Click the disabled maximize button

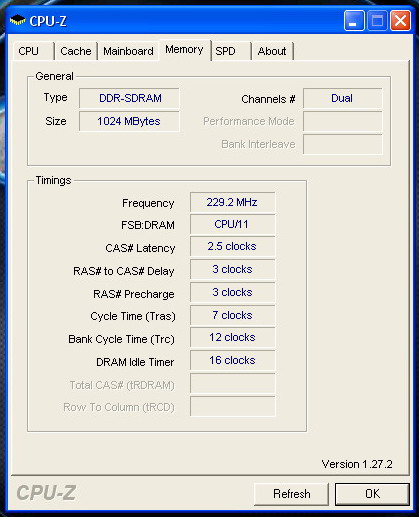[377, 21]
